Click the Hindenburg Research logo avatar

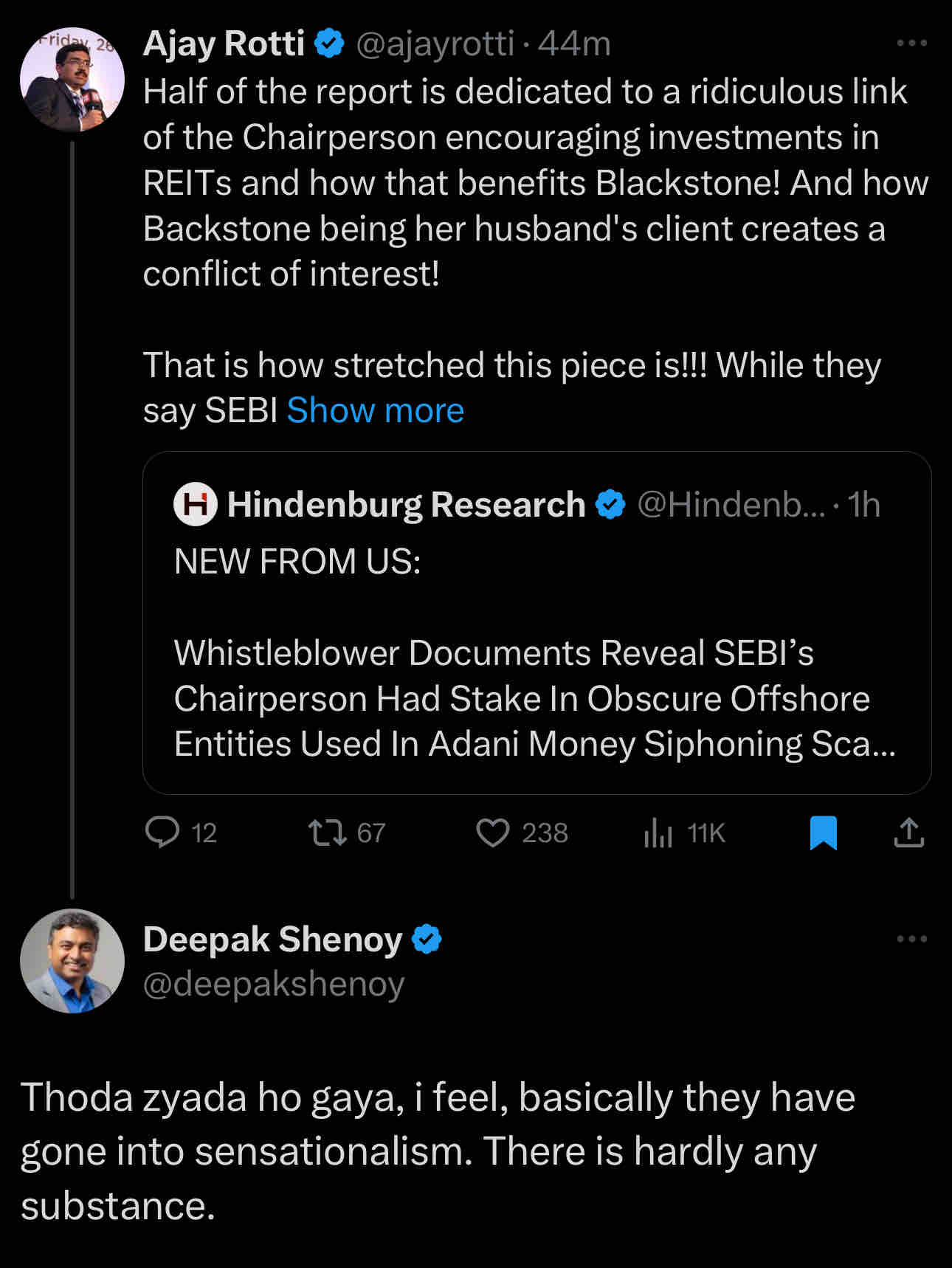point(195,505)
